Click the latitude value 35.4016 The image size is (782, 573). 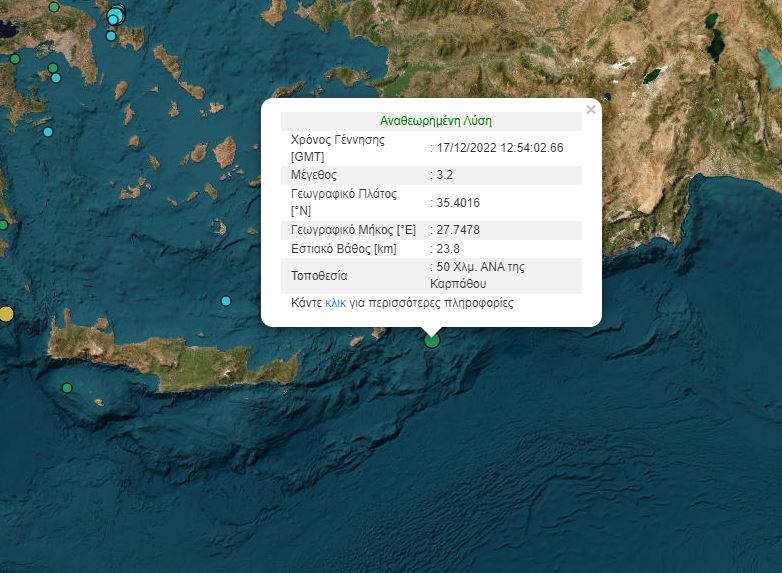click(458, 202)
